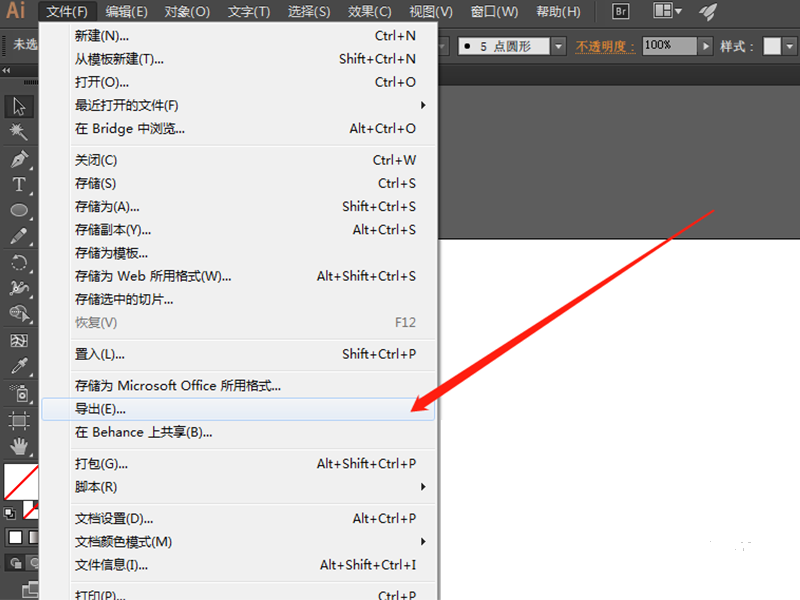Screen dimensions: 800x600
Task: Choose 存储(S) menu item
Action: (238, 183)
